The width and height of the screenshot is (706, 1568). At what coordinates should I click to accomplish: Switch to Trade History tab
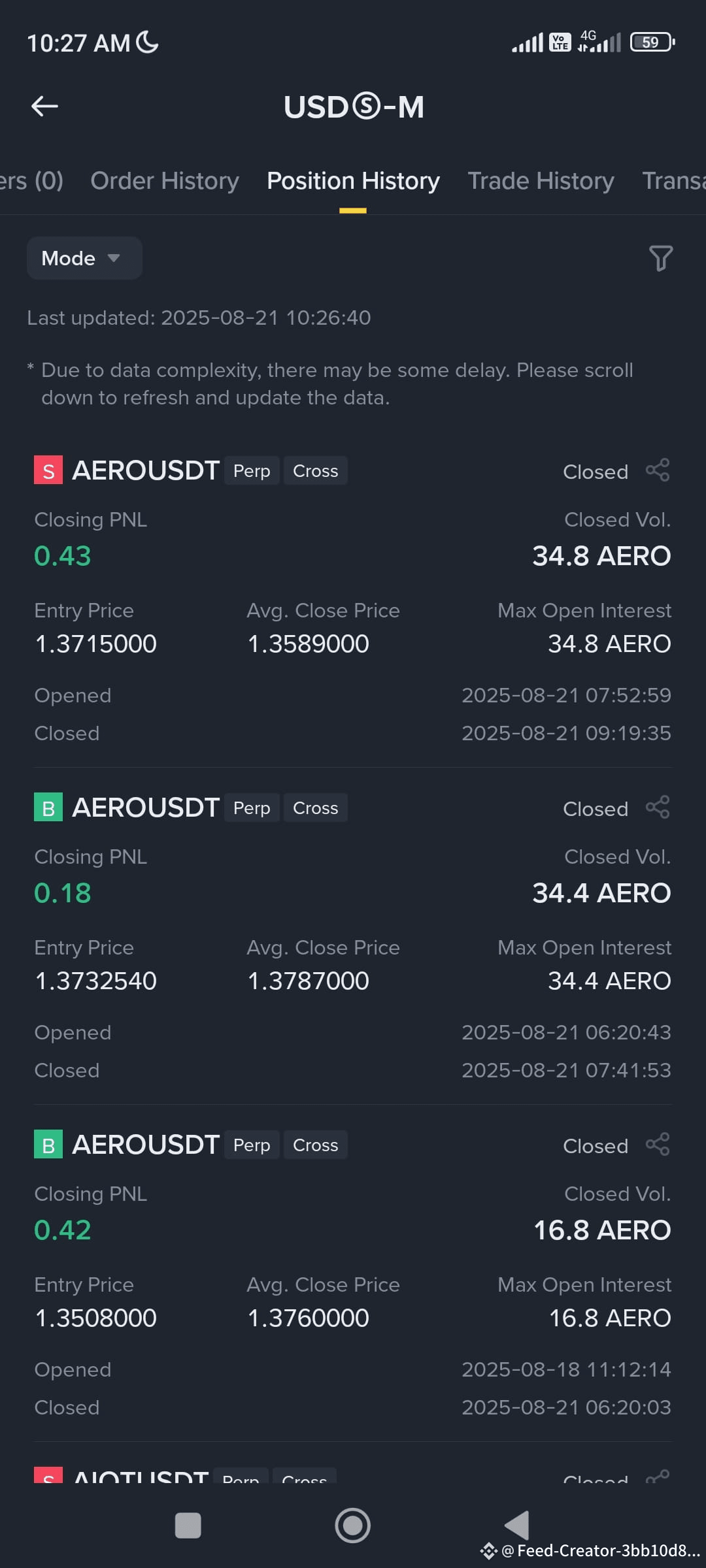pyautogui.click(x=541, y=180)
